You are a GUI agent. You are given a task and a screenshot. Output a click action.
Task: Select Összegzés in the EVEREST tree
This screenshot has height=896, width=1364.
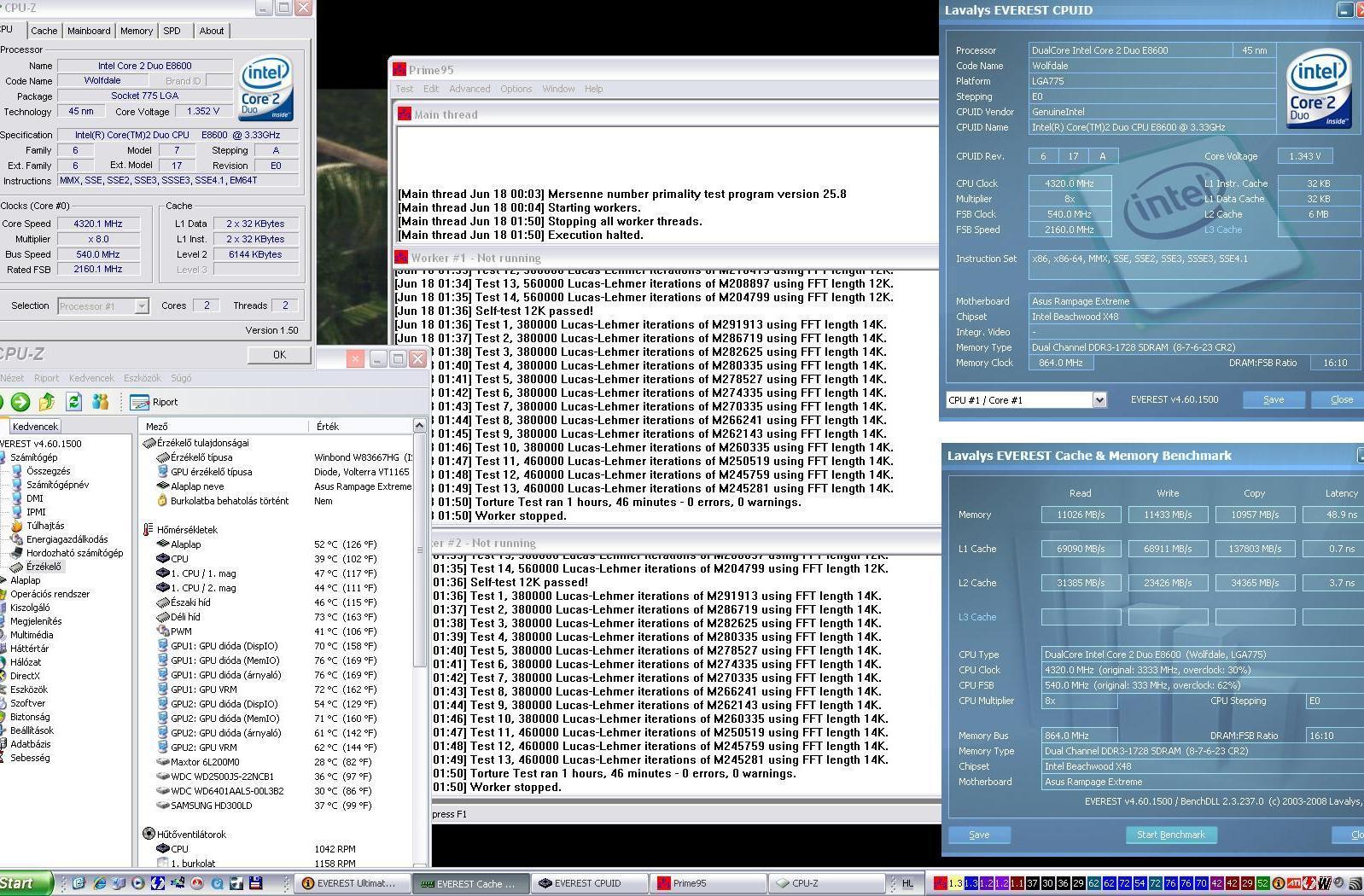pos(48,471)
